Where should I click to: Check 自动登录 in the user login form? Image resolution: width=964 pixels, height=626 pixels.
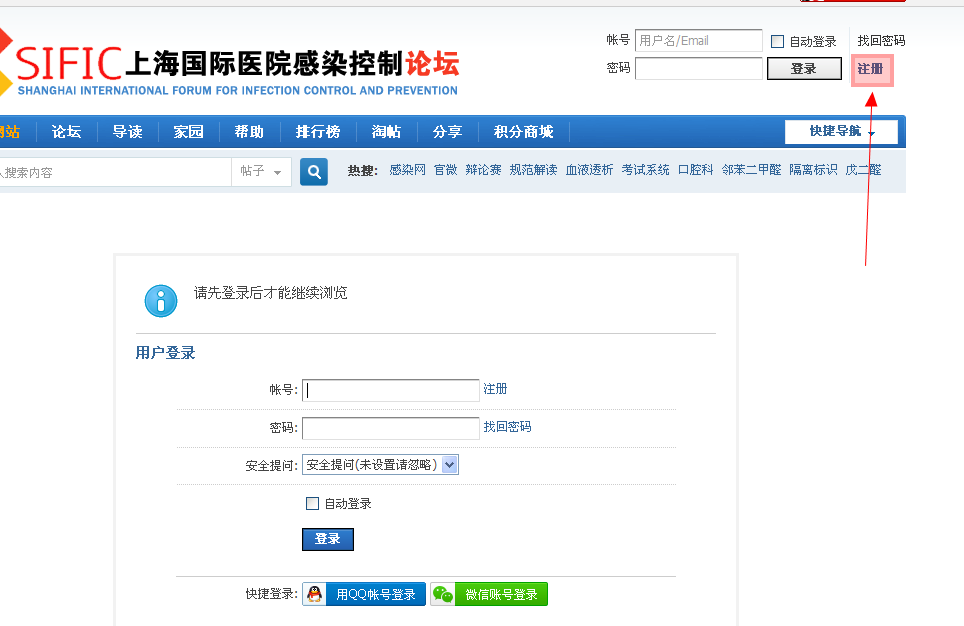(x=312, y=503)
